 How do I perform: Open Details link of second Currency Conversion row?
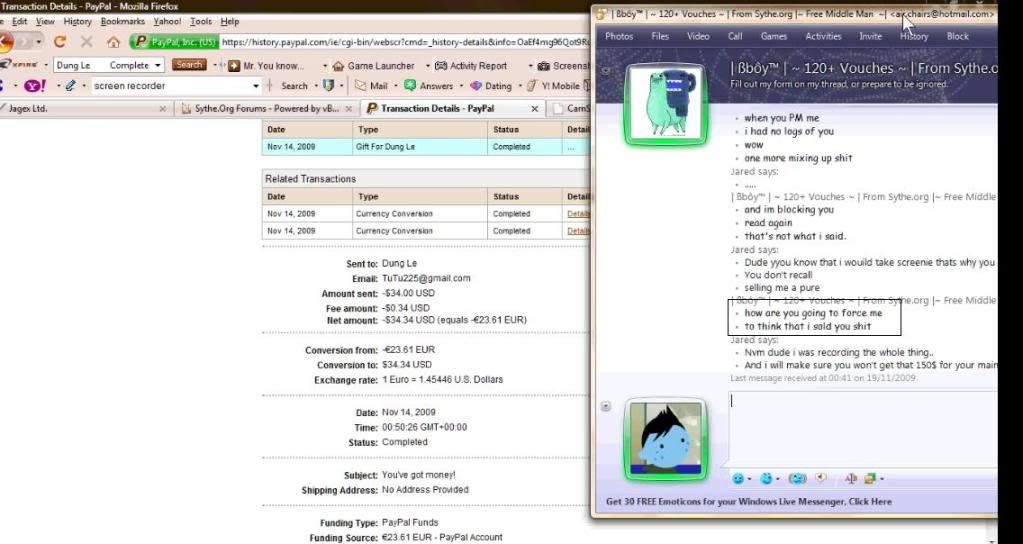coord(578,231)
